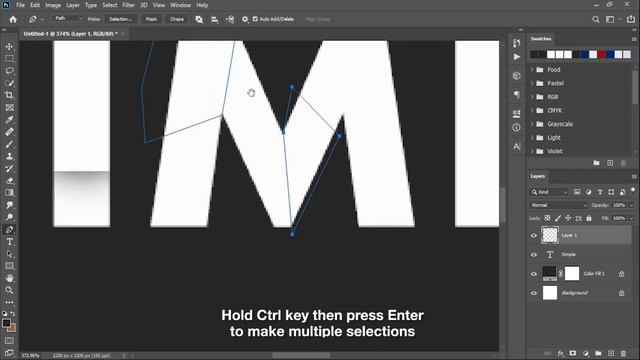640x360 pixels.
Task: Click the Mask button
Action: [151, 19]
